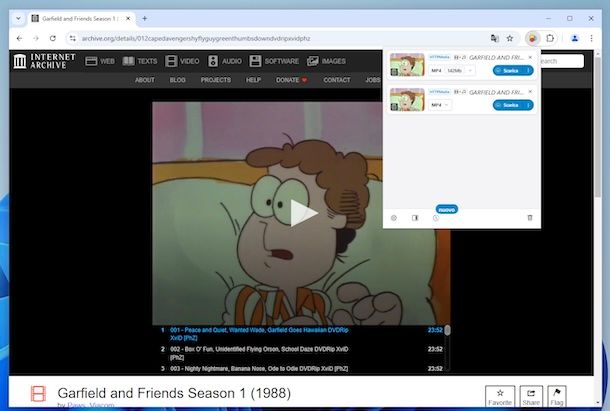
Task: Click the Share button
Action: click(x=531, y=396)
